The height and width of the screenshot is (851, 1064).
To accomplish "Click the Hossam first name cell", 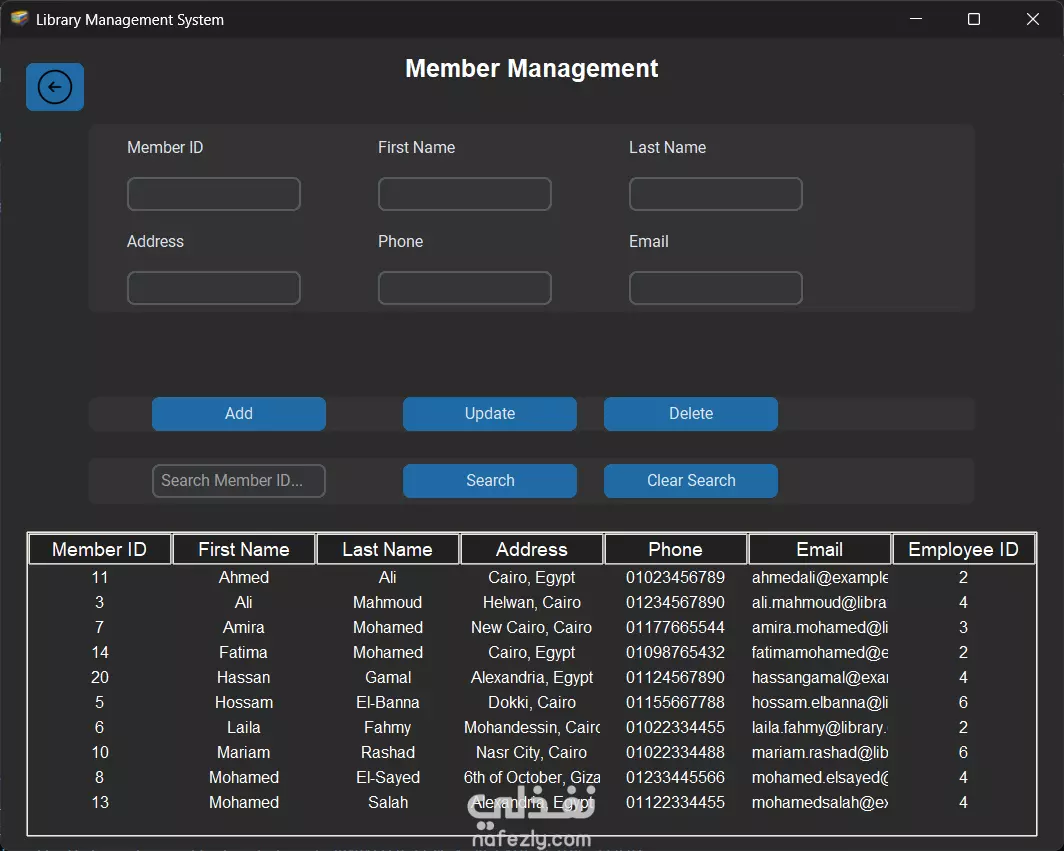I will point(244,702).
